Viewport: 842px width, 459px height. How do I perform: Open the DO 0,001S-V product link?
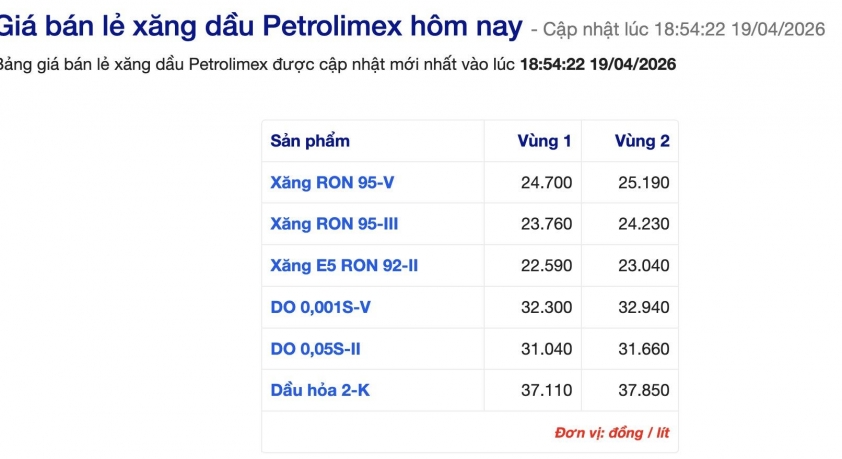(x=320, y=307)
